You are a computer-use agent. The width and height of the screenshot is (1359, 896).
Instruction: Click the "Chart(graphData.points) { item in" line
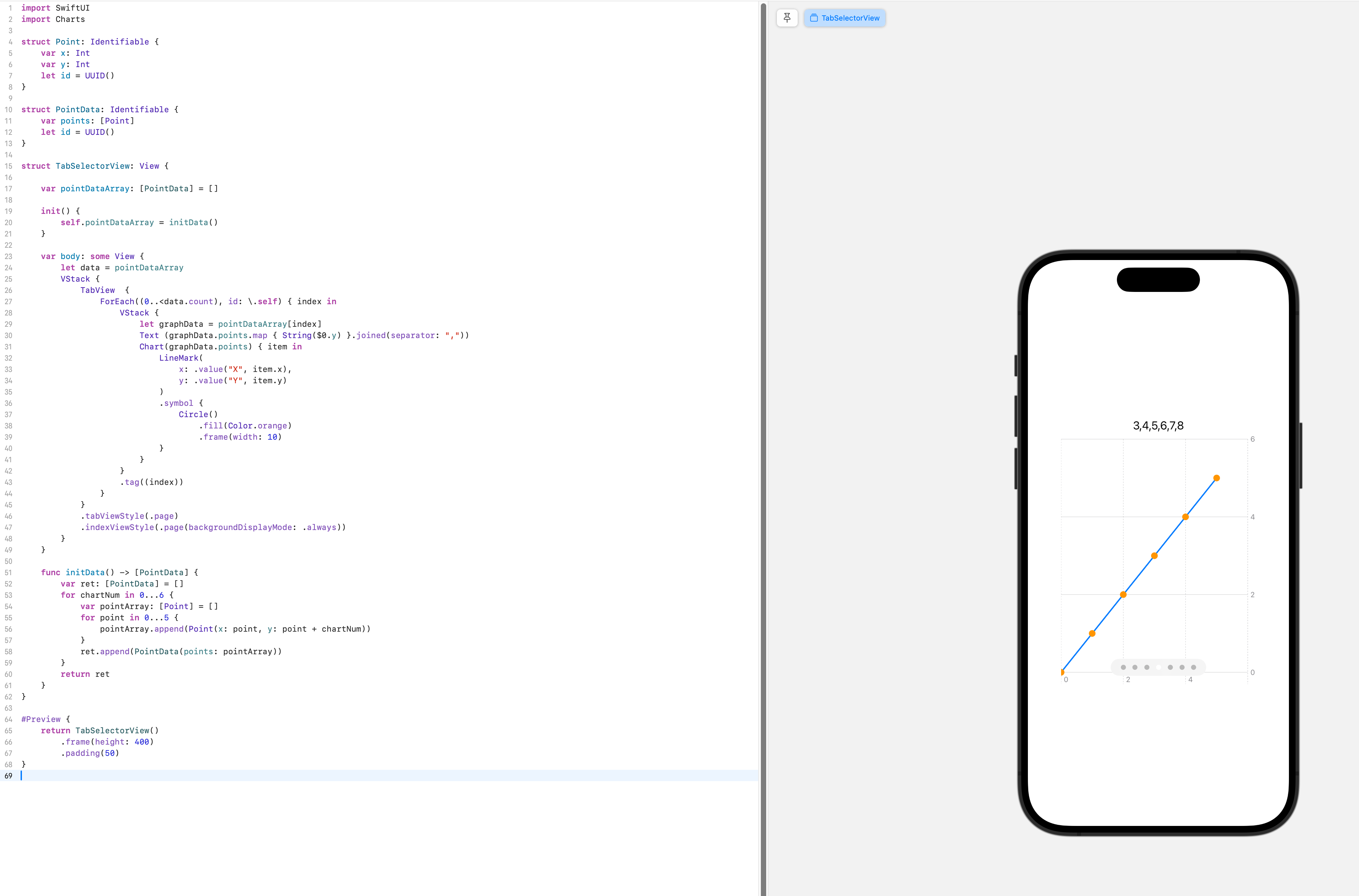click(221, 347)
